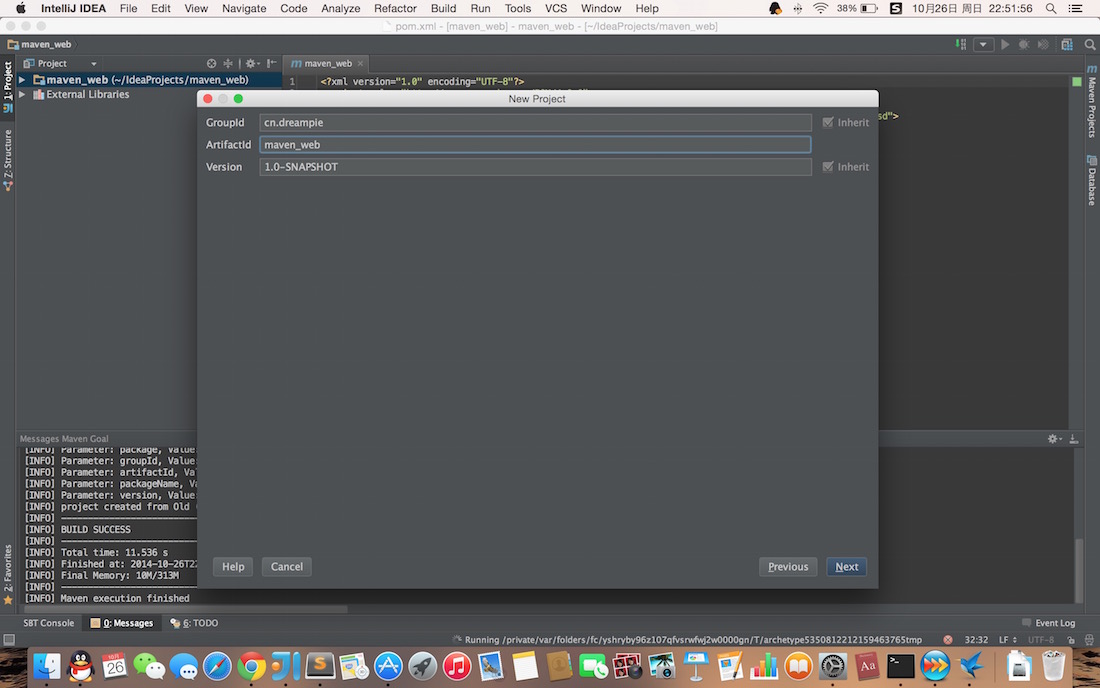Screen dimensions: 1100x688
Task: Click the Run play icon in the toolbar
Action: pyautogui.click(x=1005, y=44)
